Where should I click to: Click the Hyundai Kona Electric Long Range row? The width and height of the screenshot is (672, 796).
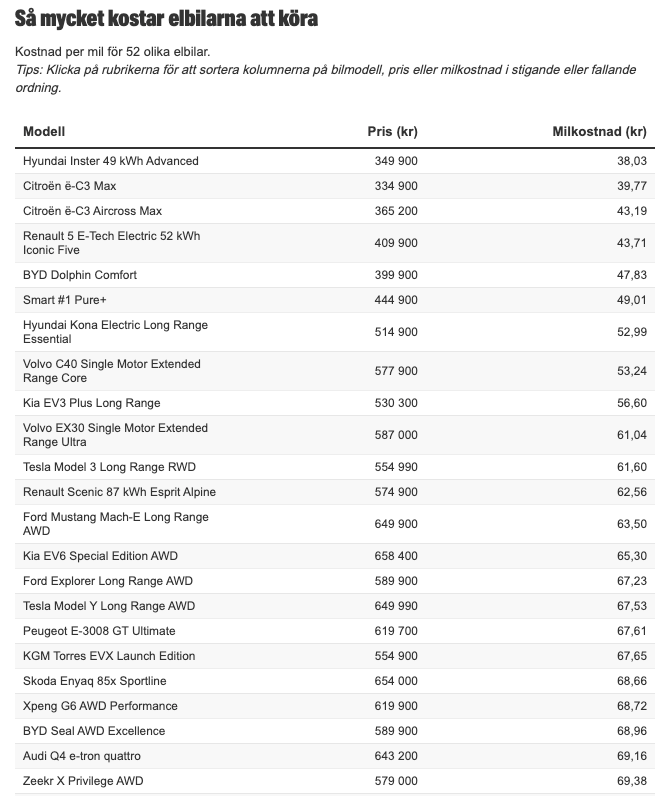click(x=115, y=332)
